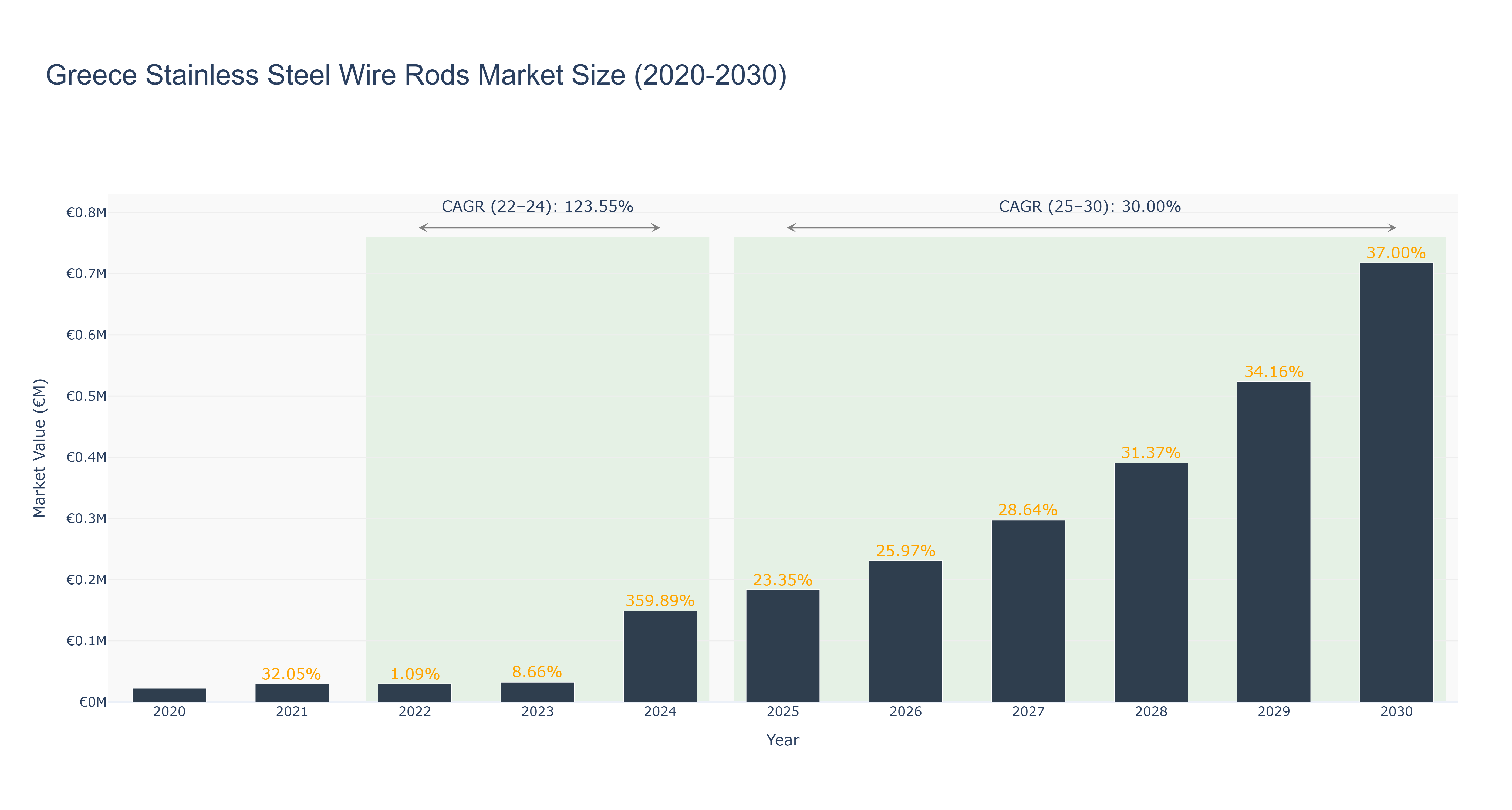The image size is (1512, 810).
Task: Click the 'Year' x-axis title
Action: pos(782,740)
